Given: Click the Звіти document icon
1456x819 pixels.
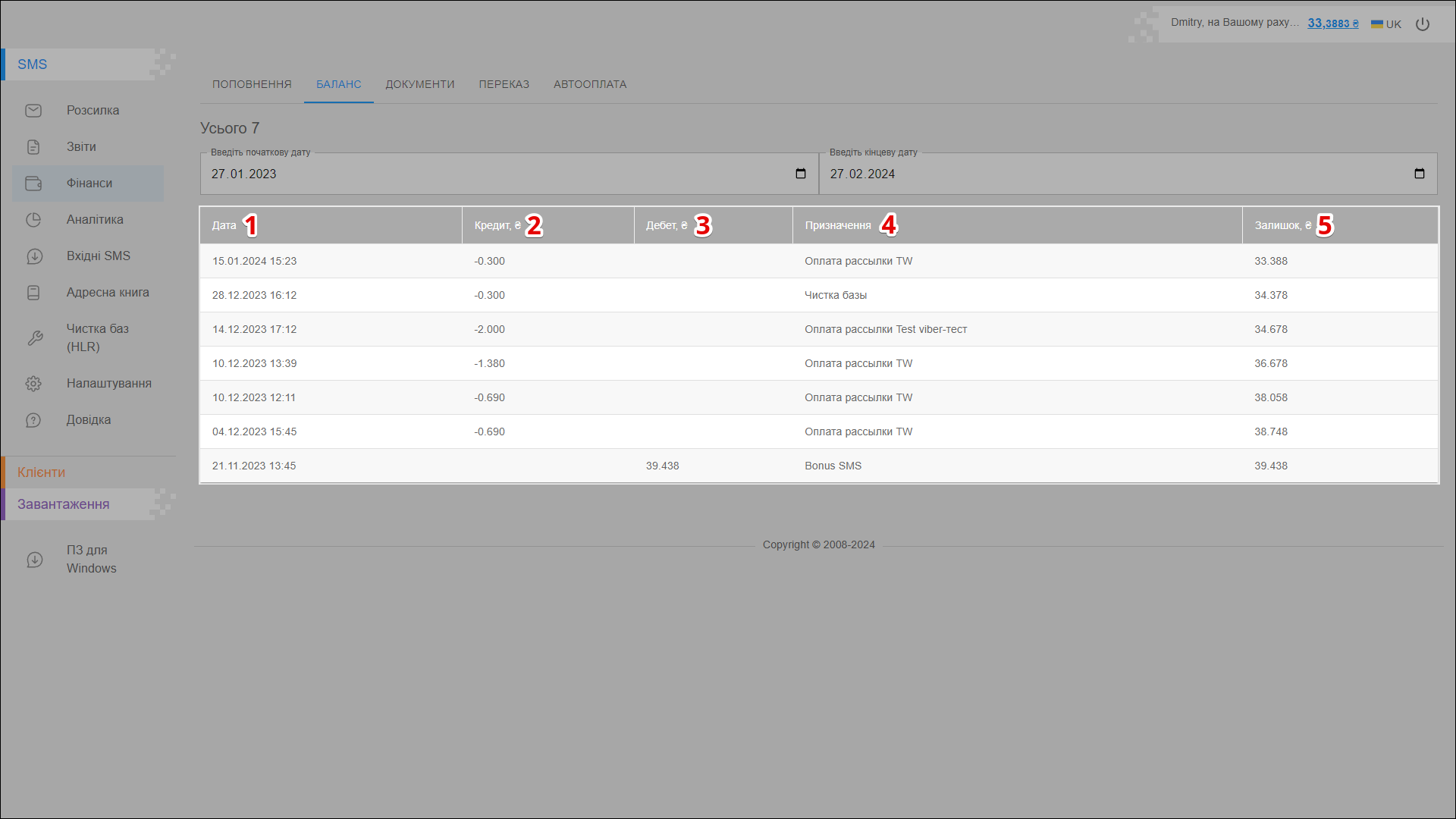Looking at the screenshot, I should [x=33, y=147].
